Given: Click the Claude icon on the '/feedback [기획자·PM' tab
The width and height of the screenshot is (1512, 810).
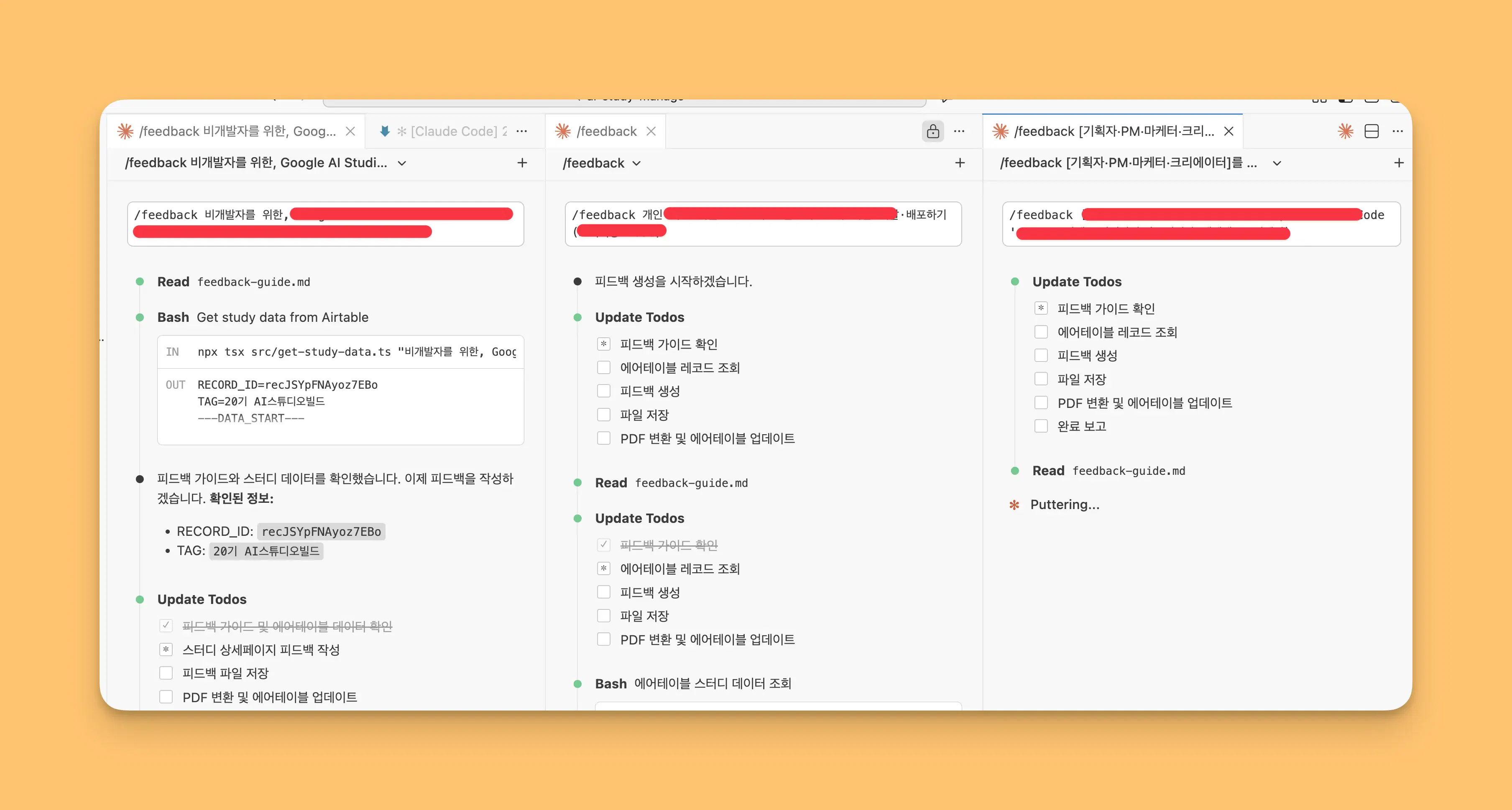Looking at the screenshot, I should tap(1001, 131).
